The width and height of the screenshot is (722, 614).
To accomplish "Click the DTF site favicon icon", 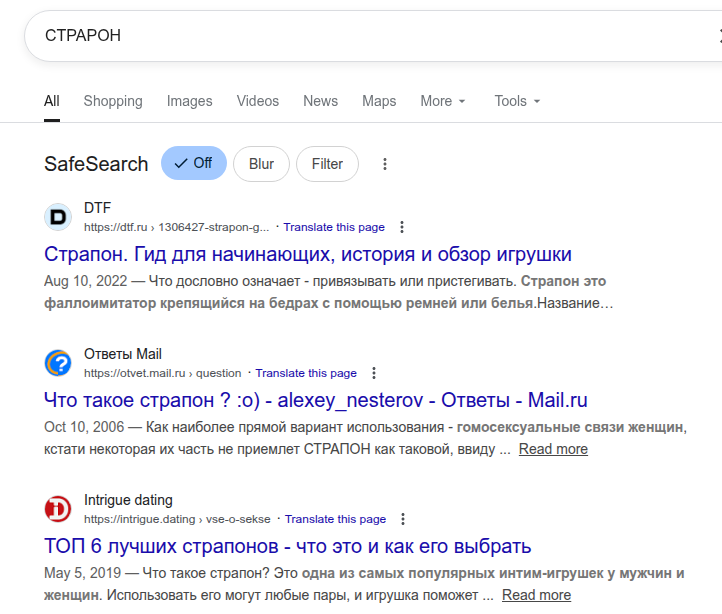I will [x=58, y=217].
